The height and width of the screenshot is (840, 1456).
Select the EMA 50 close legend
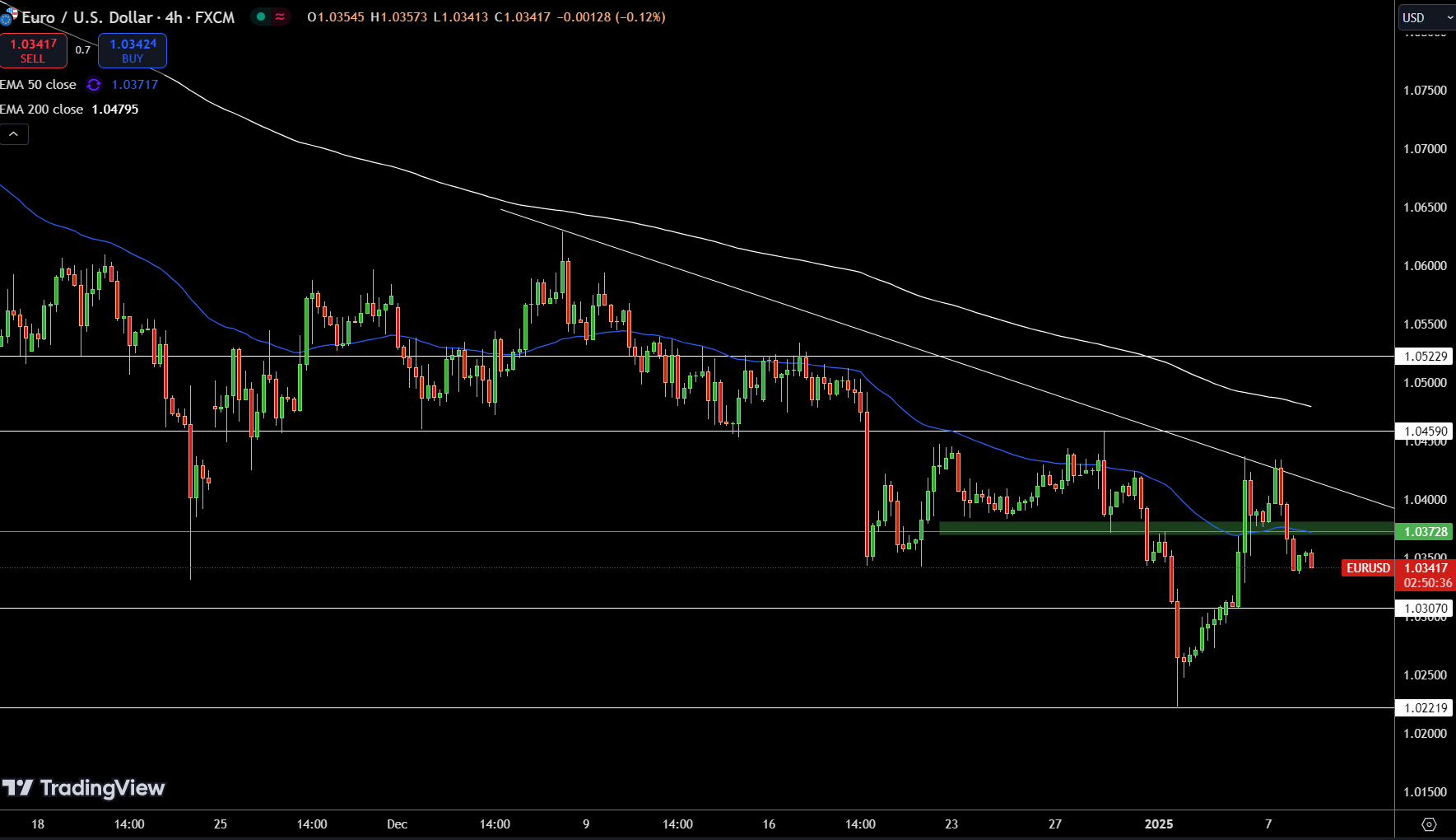click(x=38, y=85)
